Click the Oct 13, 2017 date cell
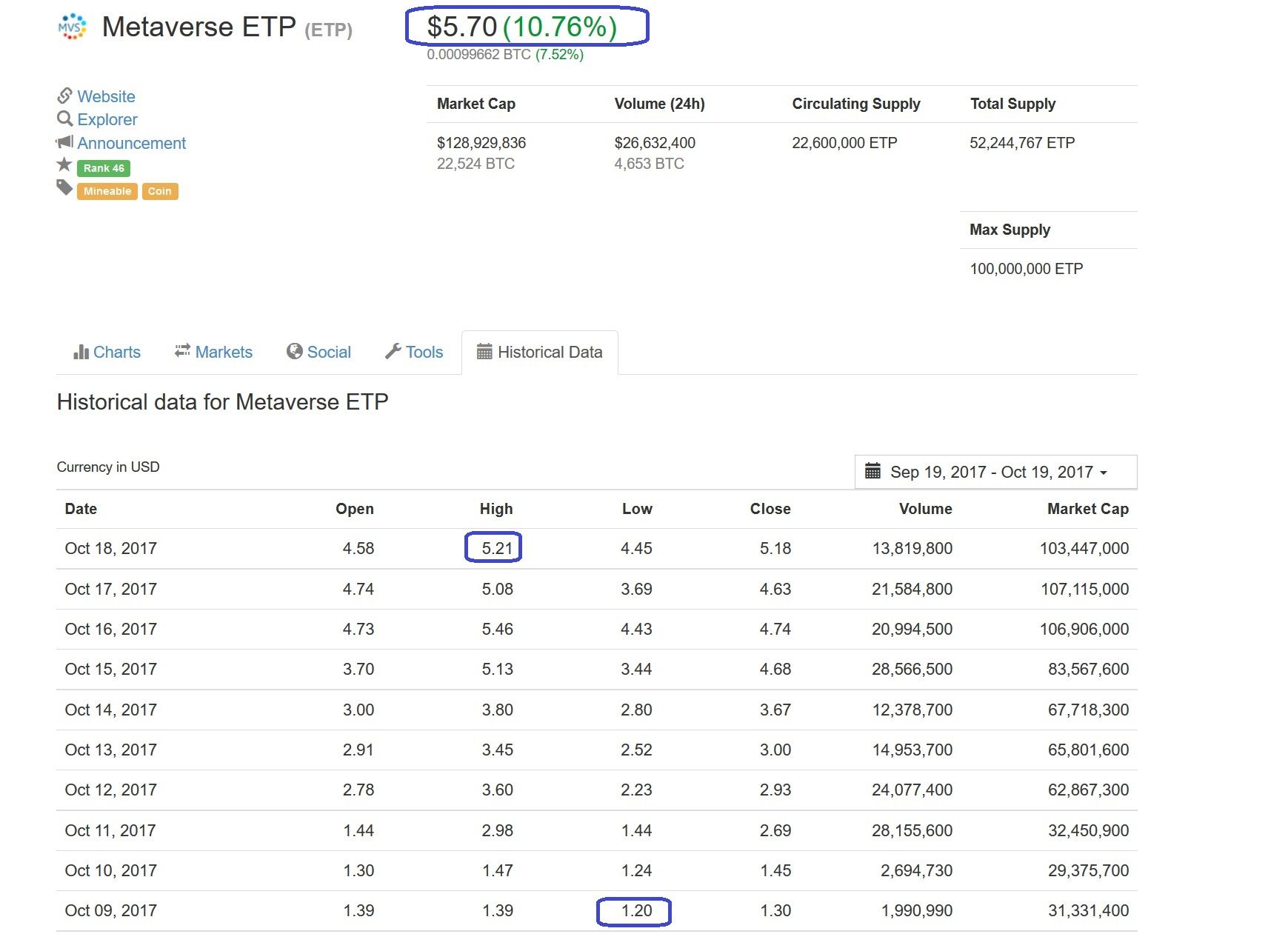 point(111,750)
